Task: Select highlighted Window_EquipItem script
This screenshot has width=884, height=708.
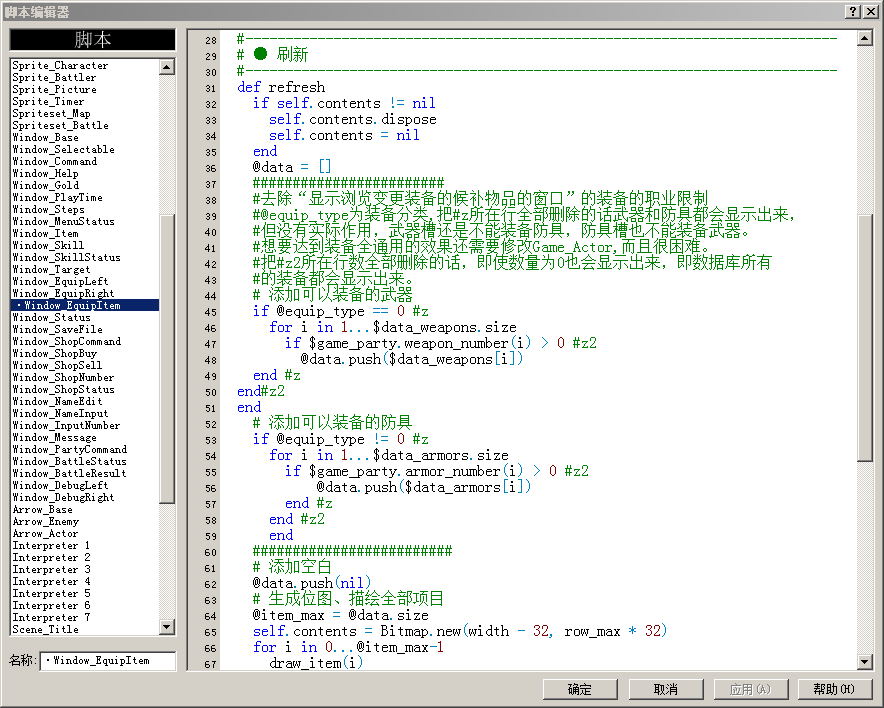Action: (85, 306)
